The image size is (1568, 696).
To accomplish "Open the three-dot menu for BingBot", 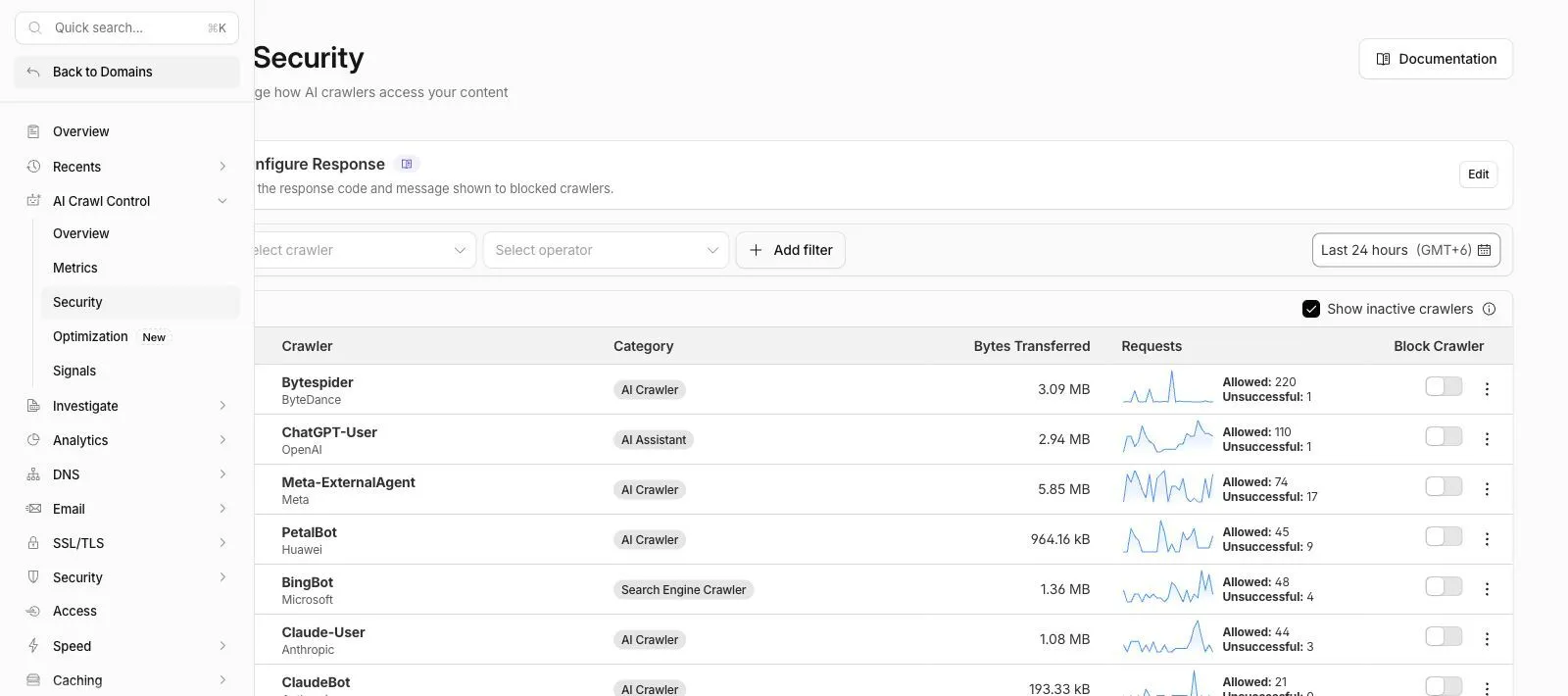I will coord(1487,589).
